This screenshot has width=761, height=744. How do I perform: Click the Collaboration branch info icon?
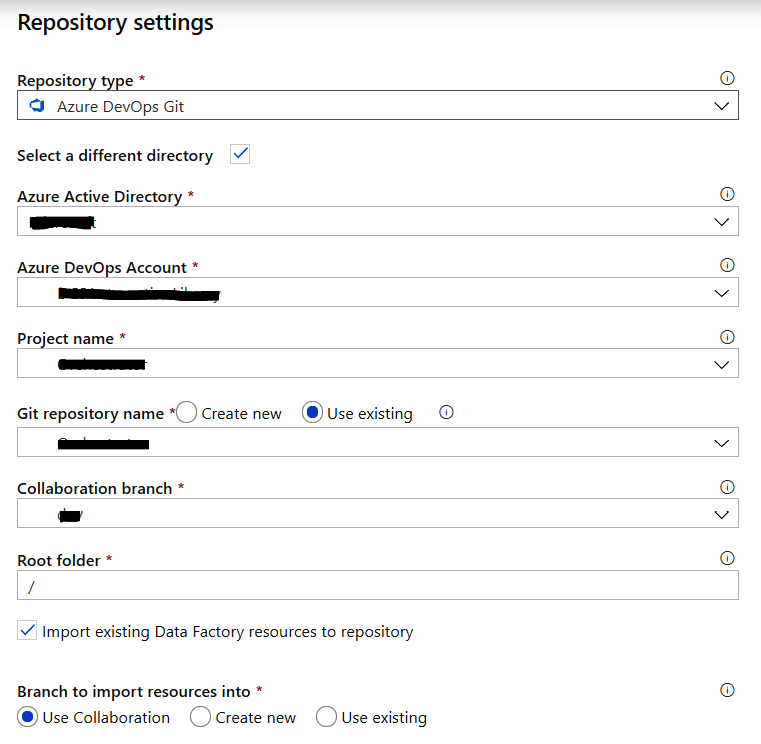(x=727, y=487)
